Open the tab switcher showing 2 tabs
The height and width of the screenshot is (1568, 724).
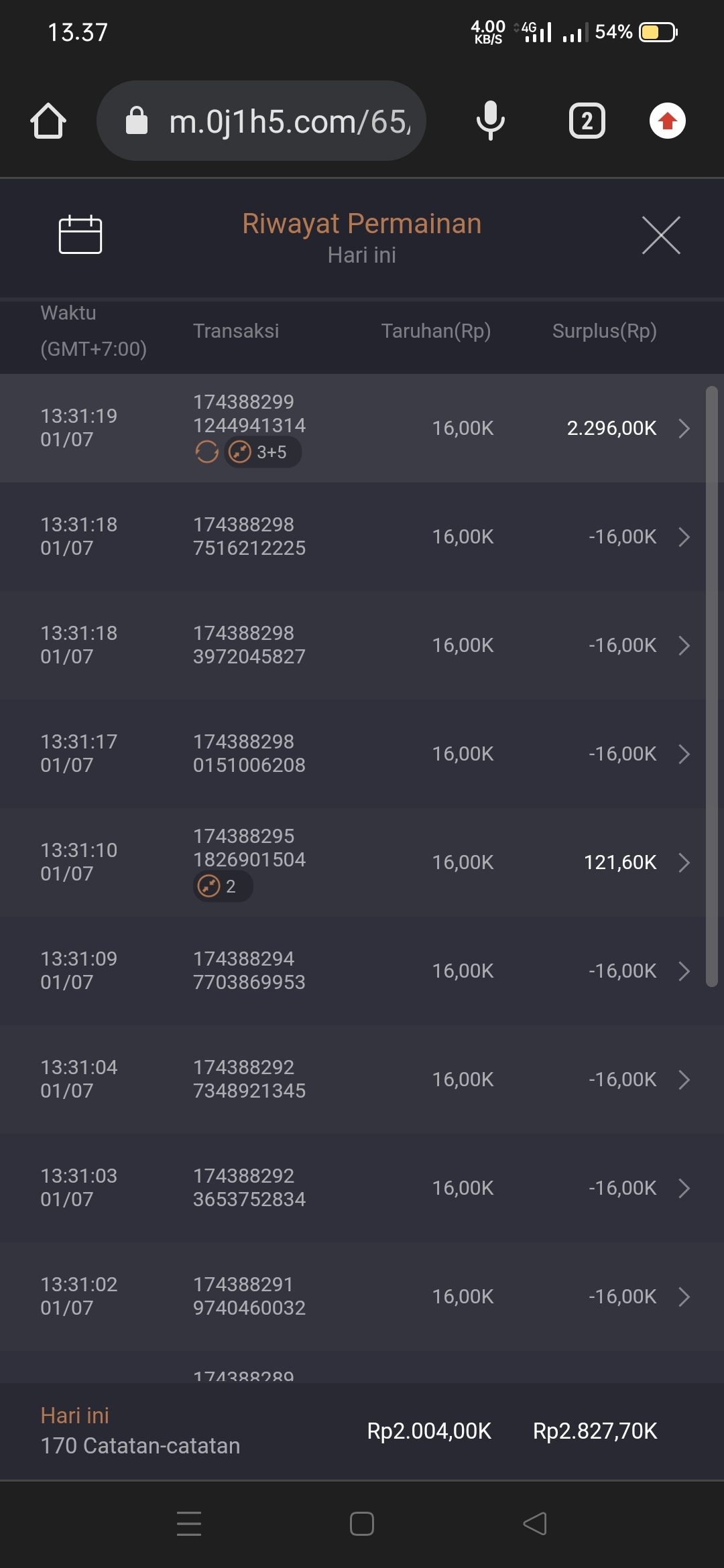[x=587, y=121]
